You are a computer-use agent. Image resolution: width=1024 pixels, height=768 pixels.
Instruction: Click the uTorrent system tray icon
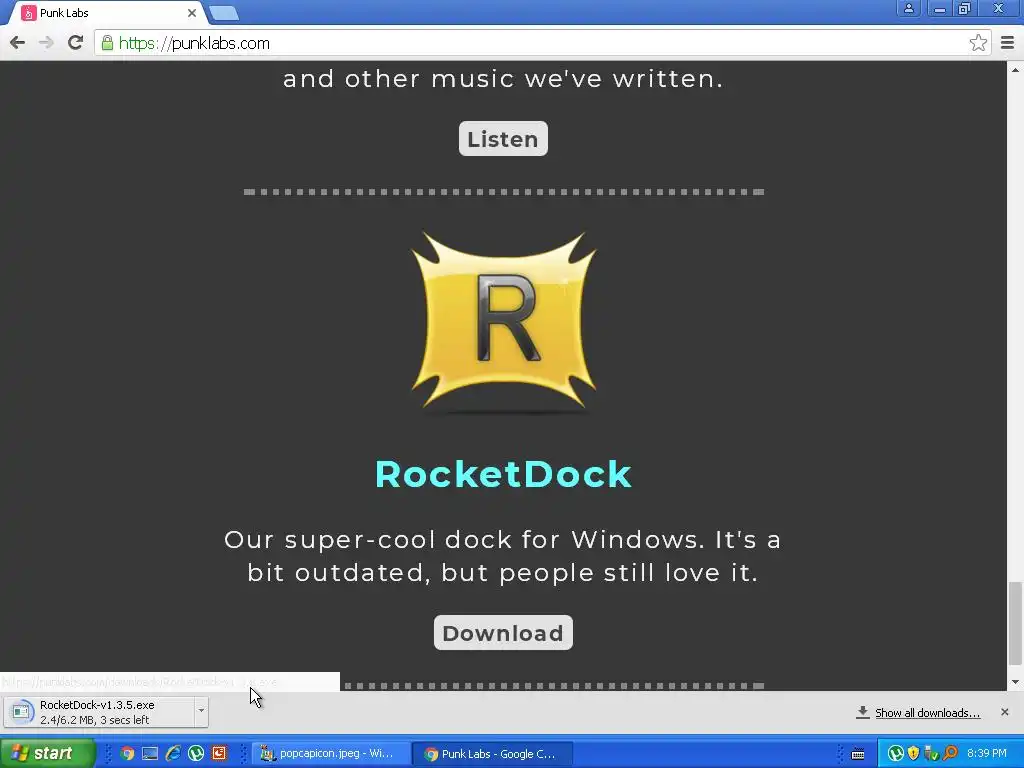[895, 754]
